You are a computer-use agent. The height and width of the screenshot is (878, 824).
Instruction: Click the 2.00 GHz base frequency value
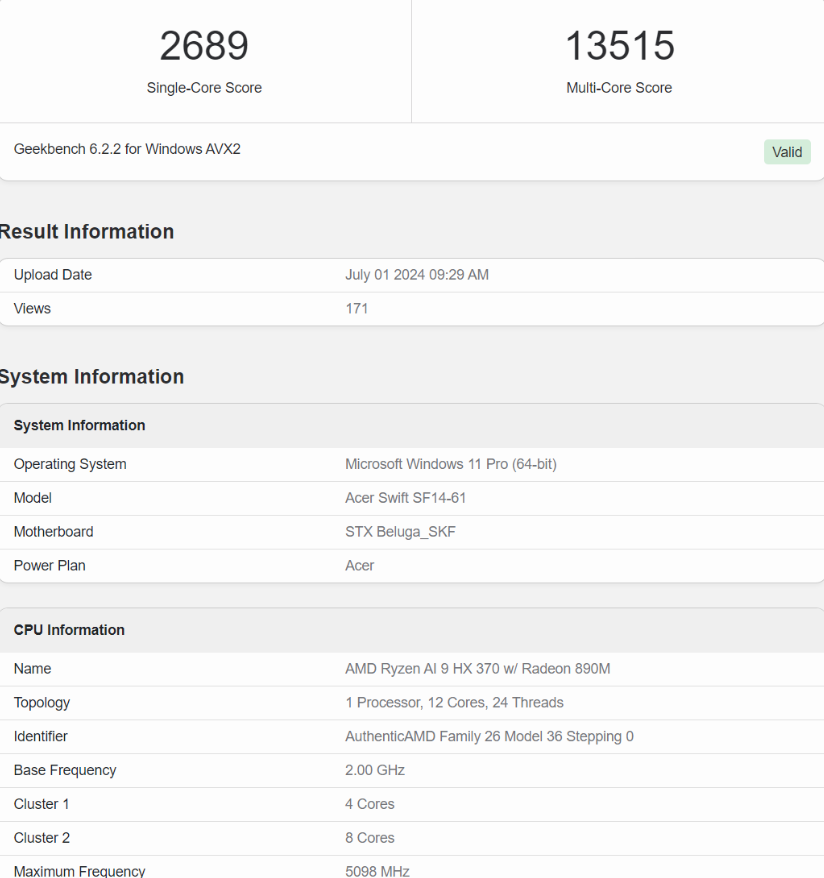[x=374, y=771]
